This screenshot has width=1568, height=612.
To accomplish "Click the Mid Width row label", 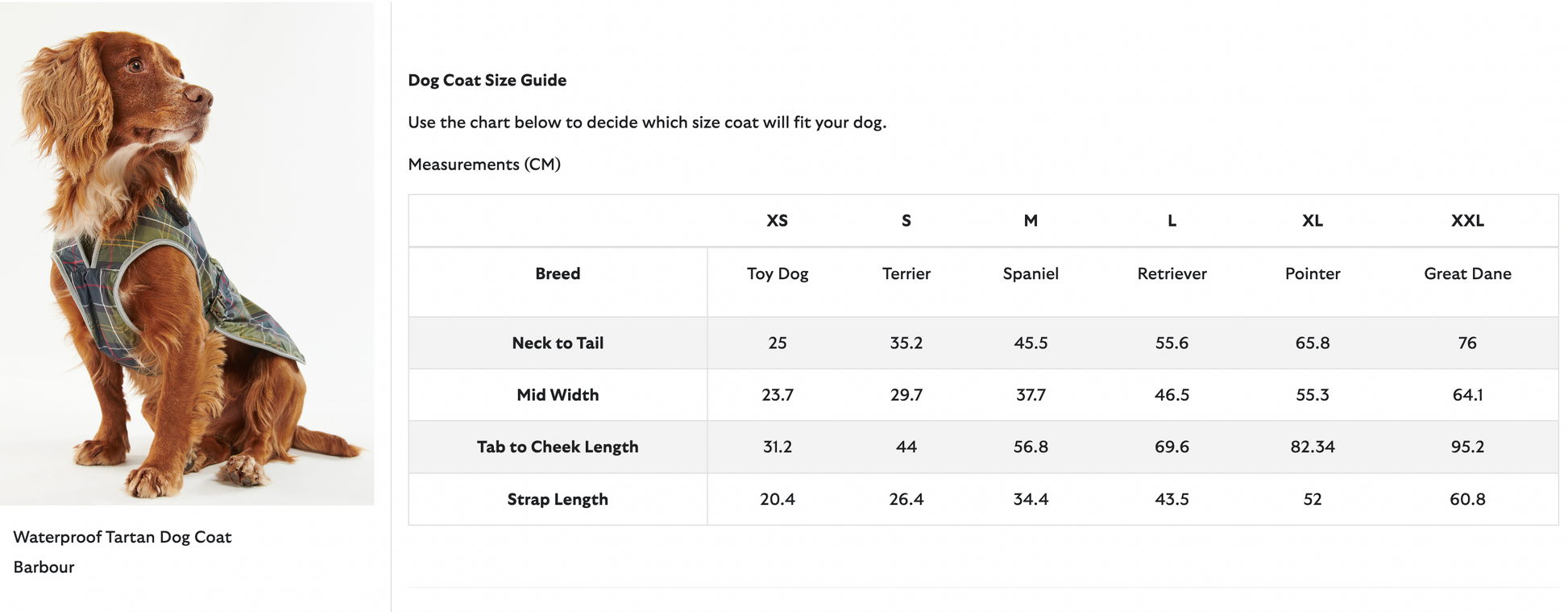I will (x=558, y=395).
